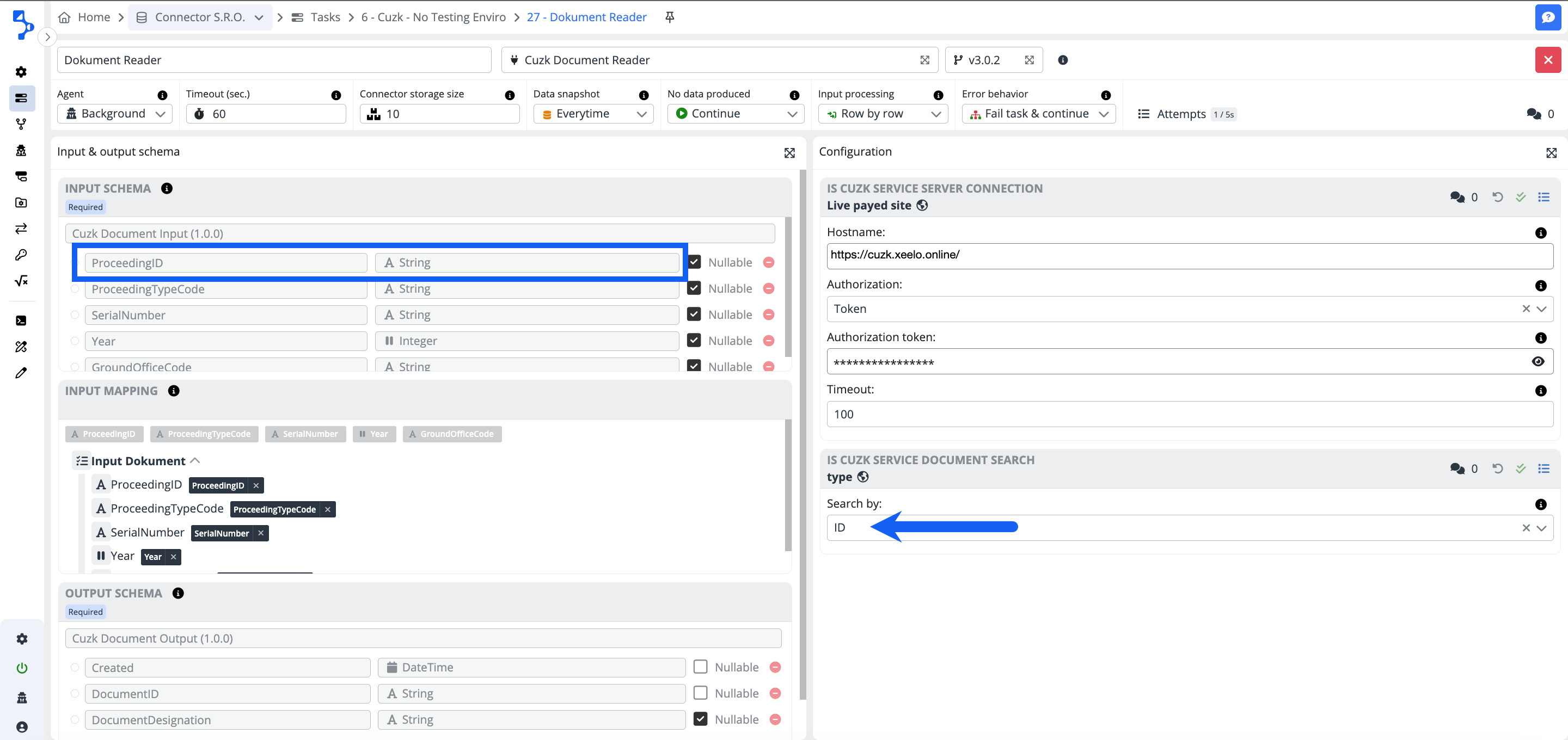1568x740 pixels.
Task: Select the terminal icon in left sidebar
Action: point(21,320)
